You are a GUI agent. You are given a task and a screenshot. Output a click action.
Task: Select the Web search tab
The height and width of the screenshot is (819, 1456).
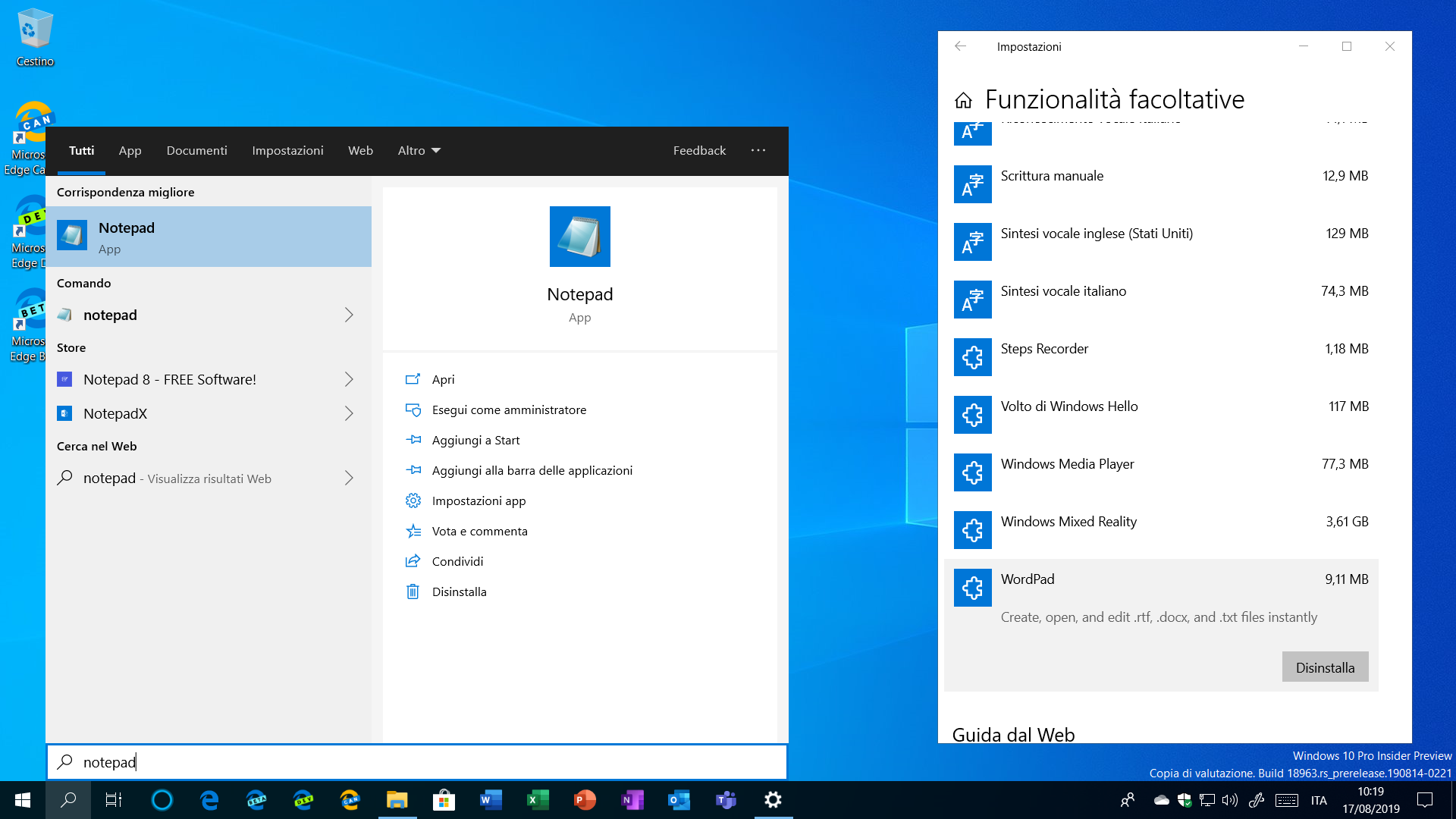(361, 150)
